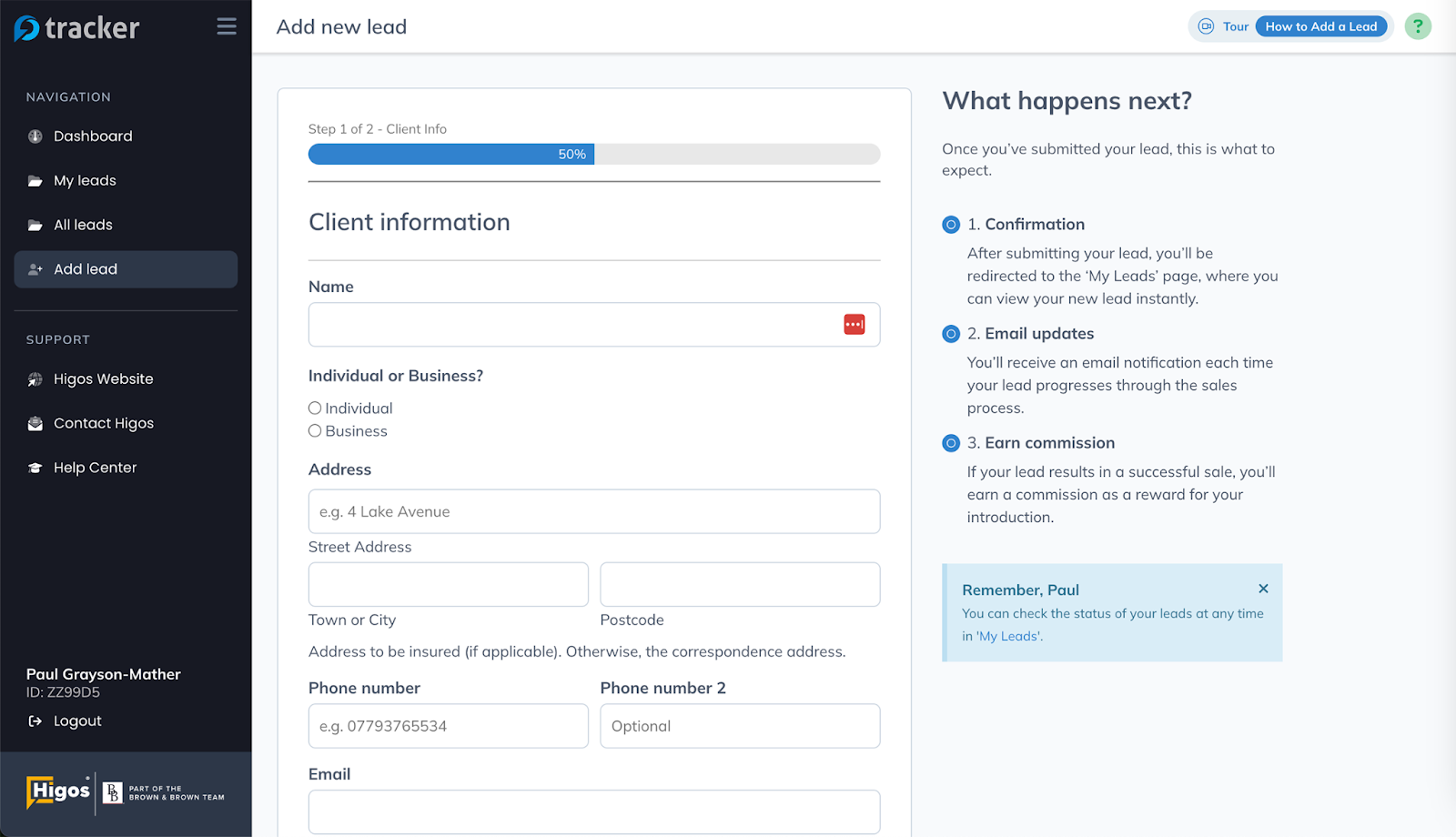Click the Logout arrow icon

[34, 721]
